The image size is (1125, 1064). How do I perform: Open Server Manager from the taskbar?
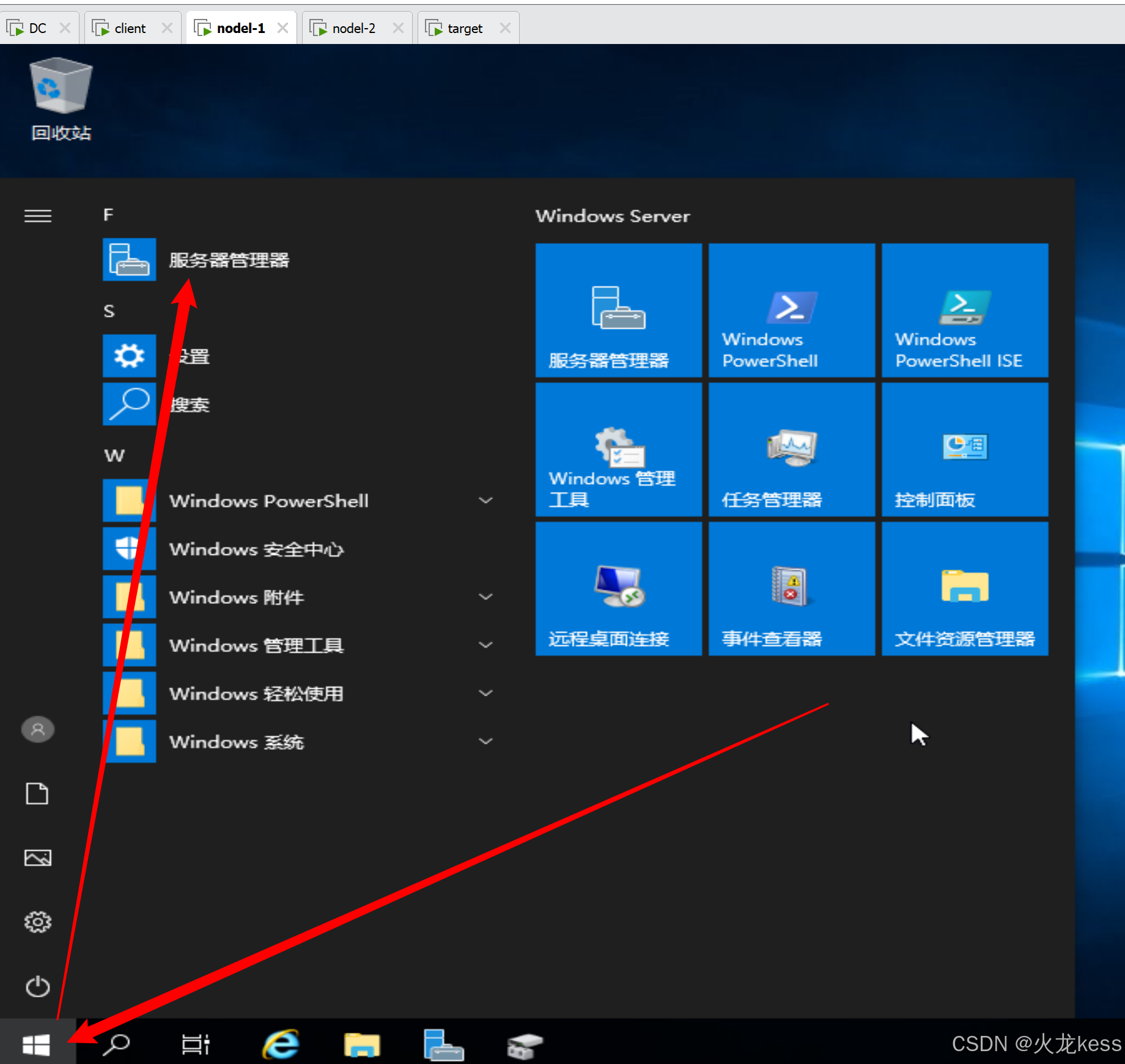(443, 1044)
